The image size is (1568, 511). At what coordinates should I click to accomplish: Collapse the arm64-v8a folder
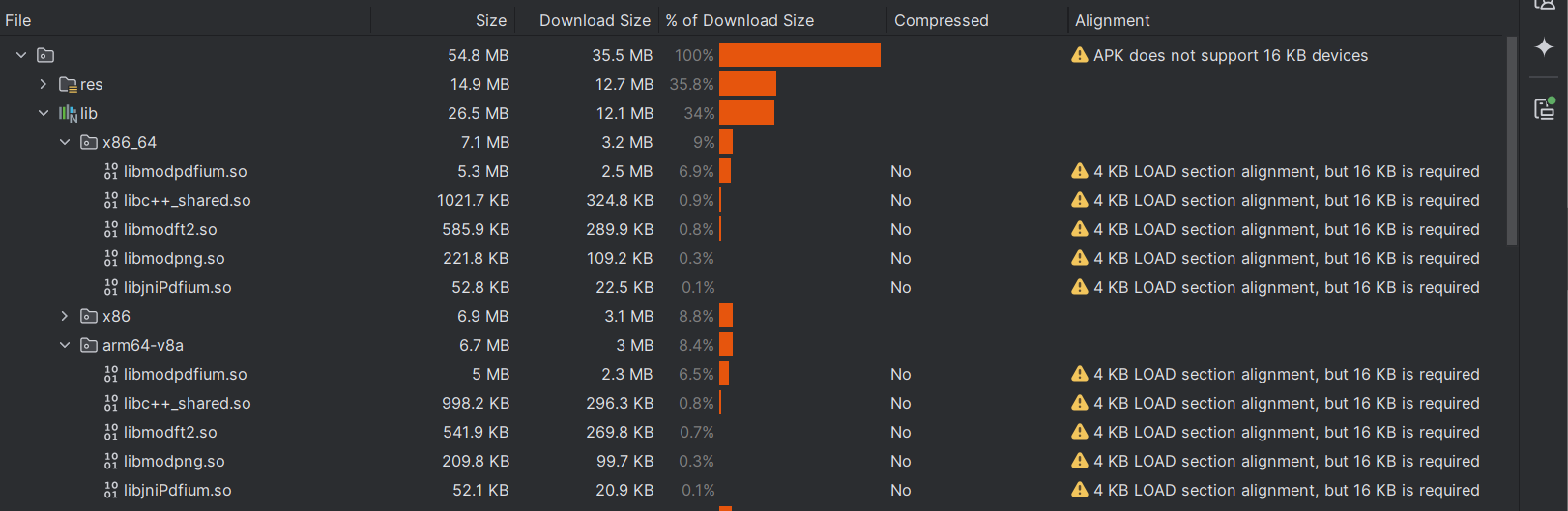click(x=65, y=345)
